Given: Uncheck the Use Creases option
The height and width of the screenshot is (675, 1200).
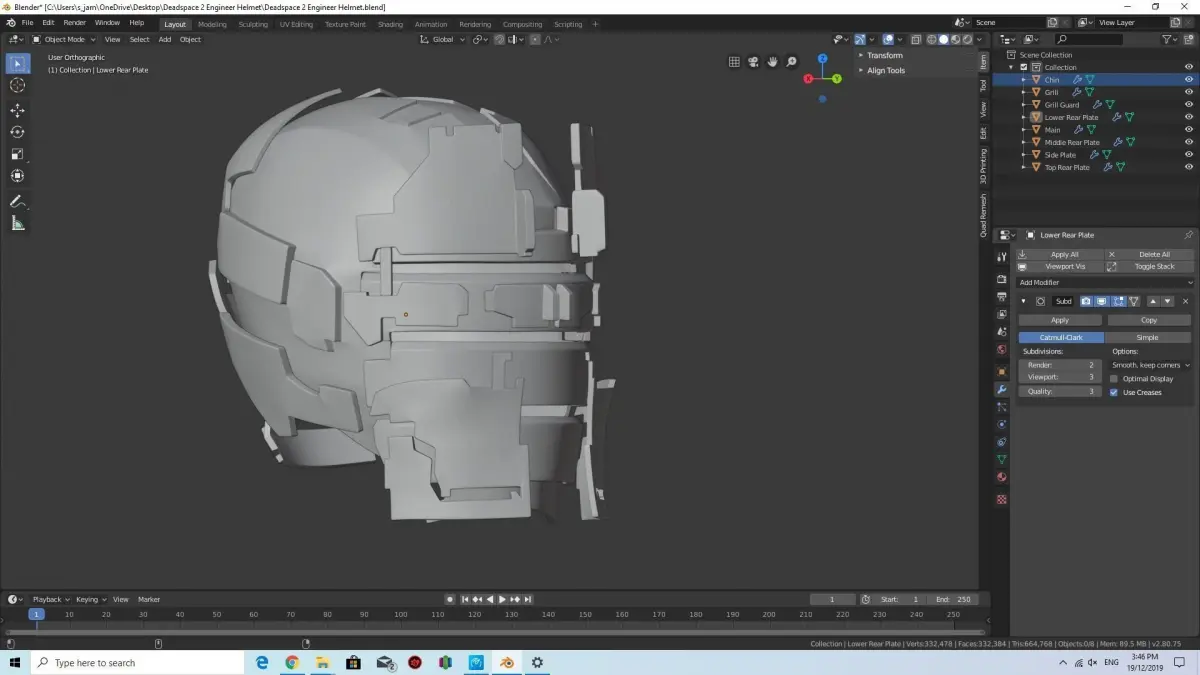Looking at the screenshot, I should (x=1114, y=392).
